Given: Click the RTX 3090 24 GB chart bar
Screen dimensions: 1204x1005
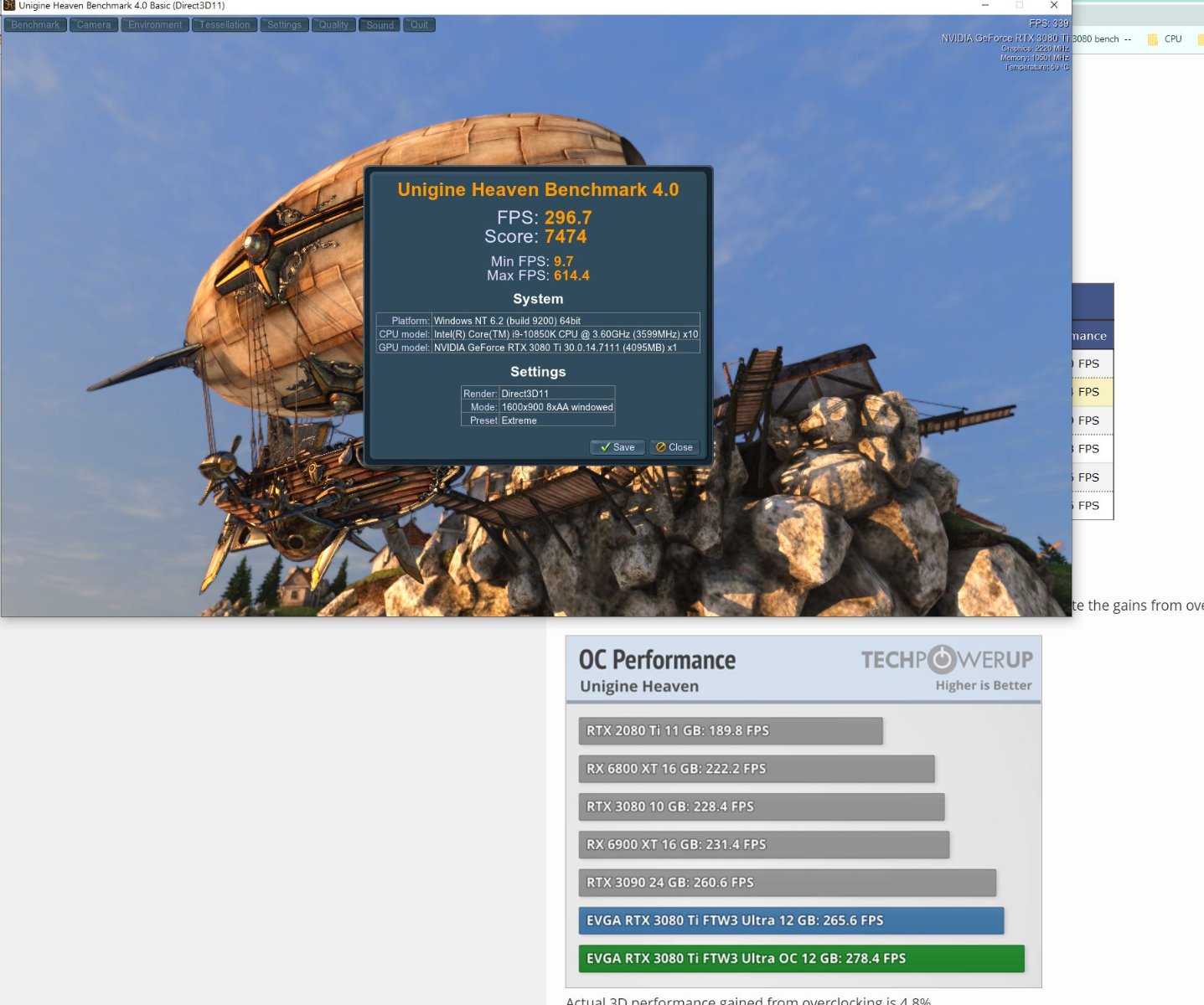Looking at the screenshot, I should click(x=787, y=882).
